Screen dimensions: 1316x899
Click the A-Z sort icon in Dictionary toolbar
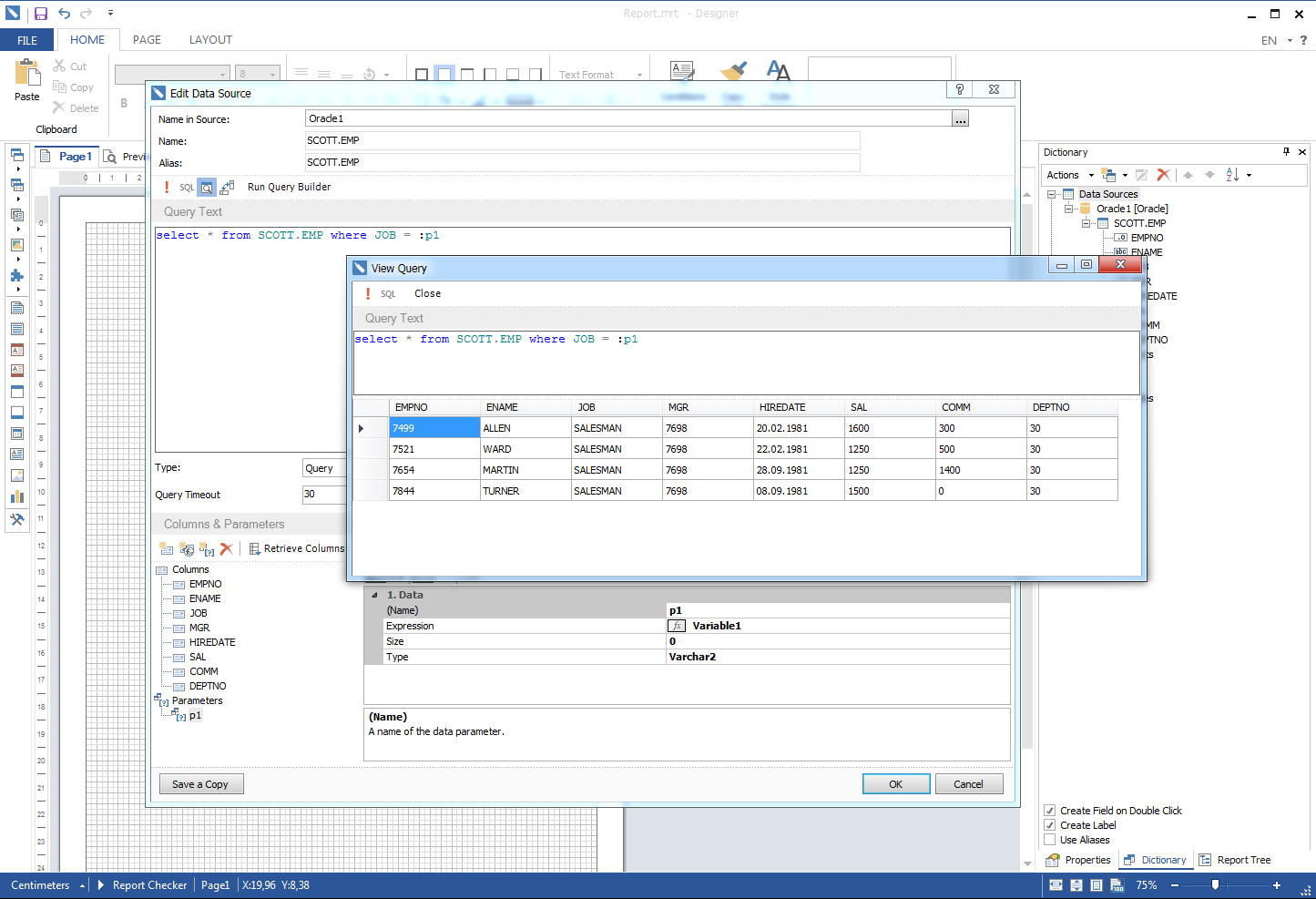point(1232,175)
